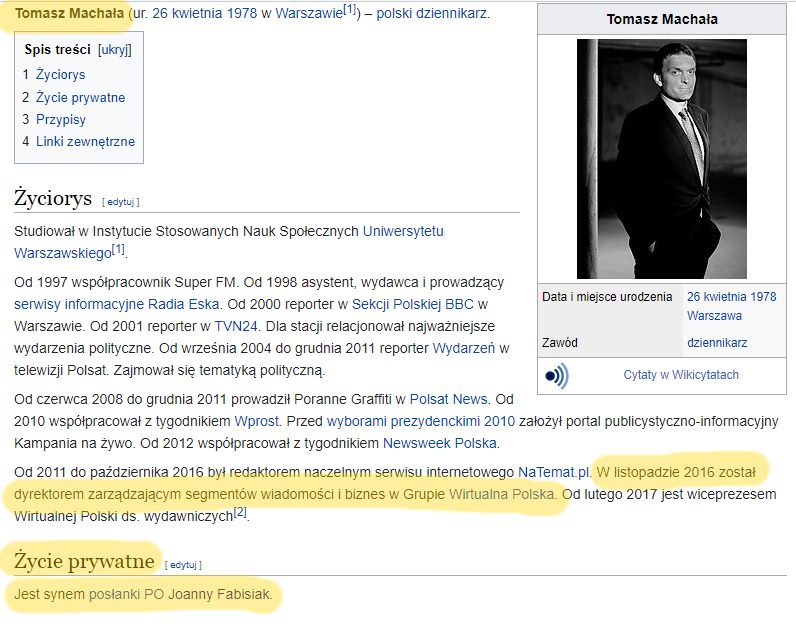Edit the Życie prywatne section

click(183, 564)
